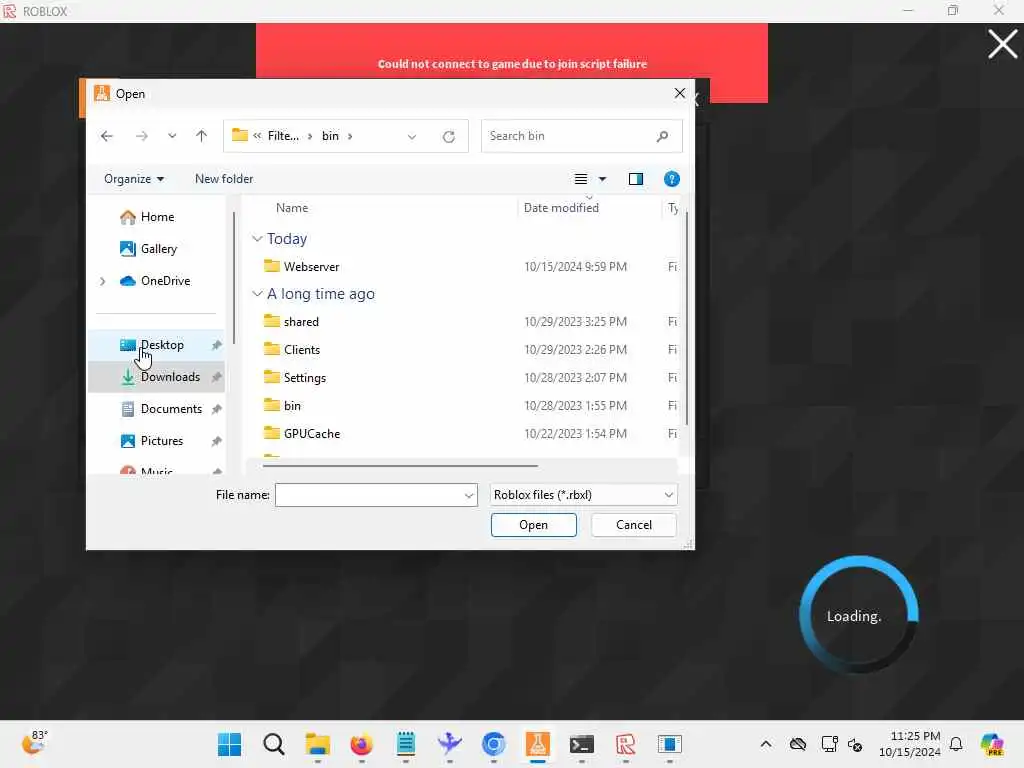Screen dimensions: 1024x768
Task: Click New folder button
Action: (x=224, y=179)
